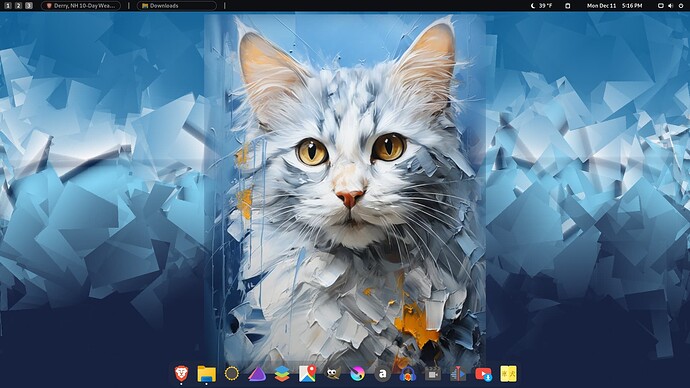Screen dimensions: 690x388
Task: Focus the Downloads window in top bar
Action: pyautogui.click(x=177, y=6)
